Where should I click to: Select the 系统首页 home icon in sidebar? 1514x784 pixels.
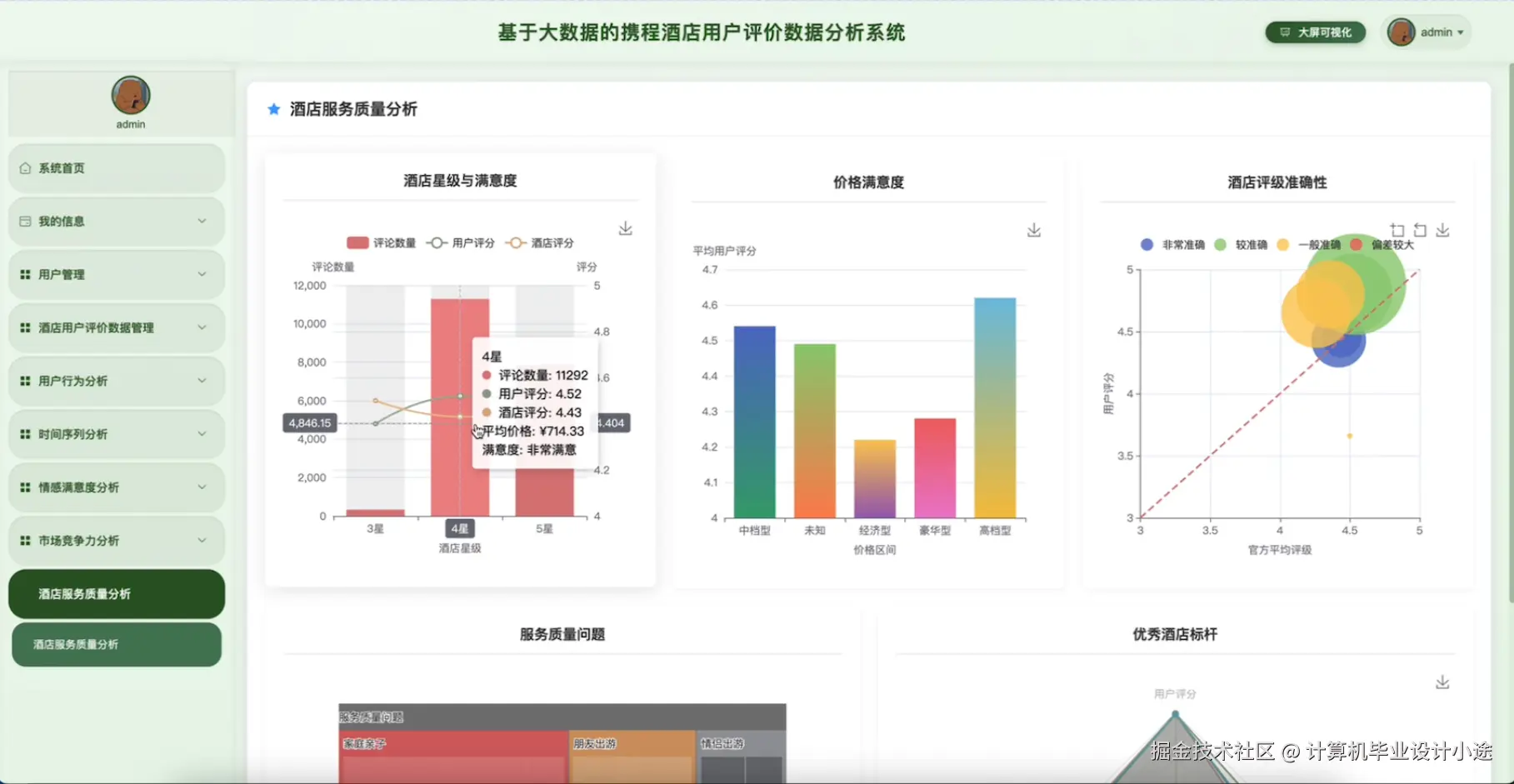point(25,167)
